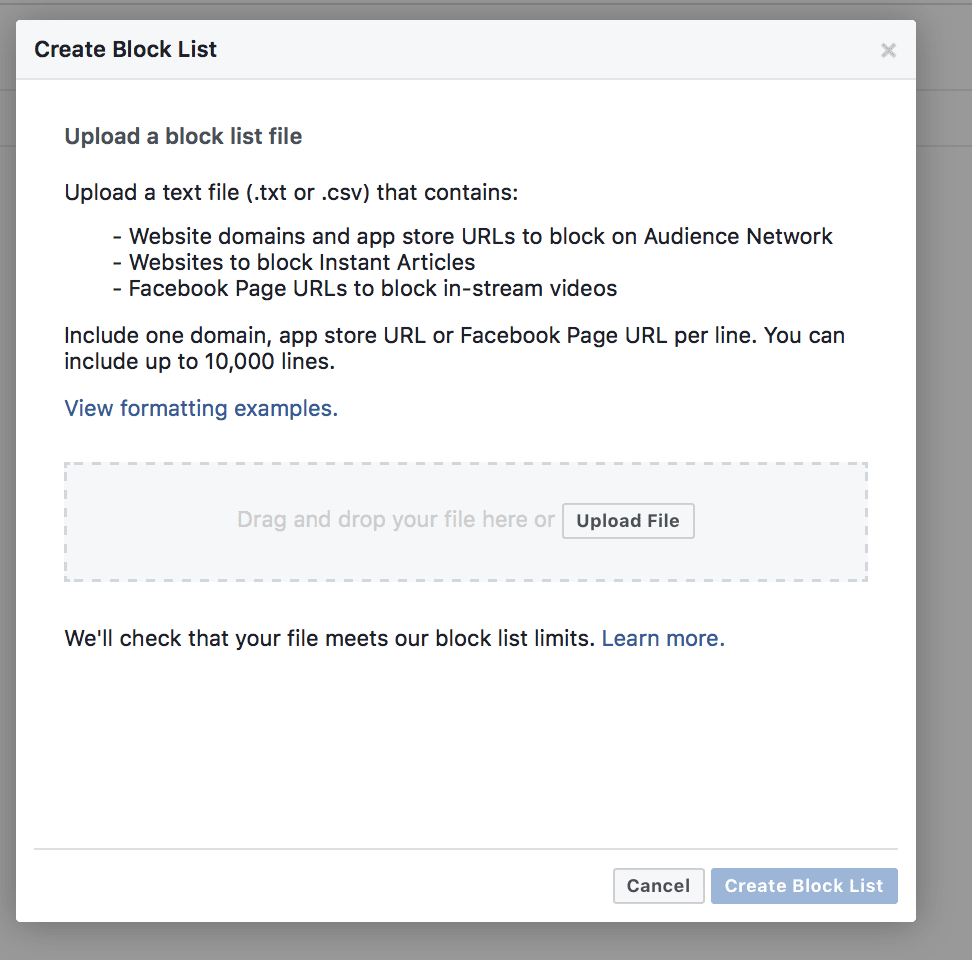This screenshot has height=960, width=972.
Task: Confirm creation of the block list
Action: [x=804, y=885]
